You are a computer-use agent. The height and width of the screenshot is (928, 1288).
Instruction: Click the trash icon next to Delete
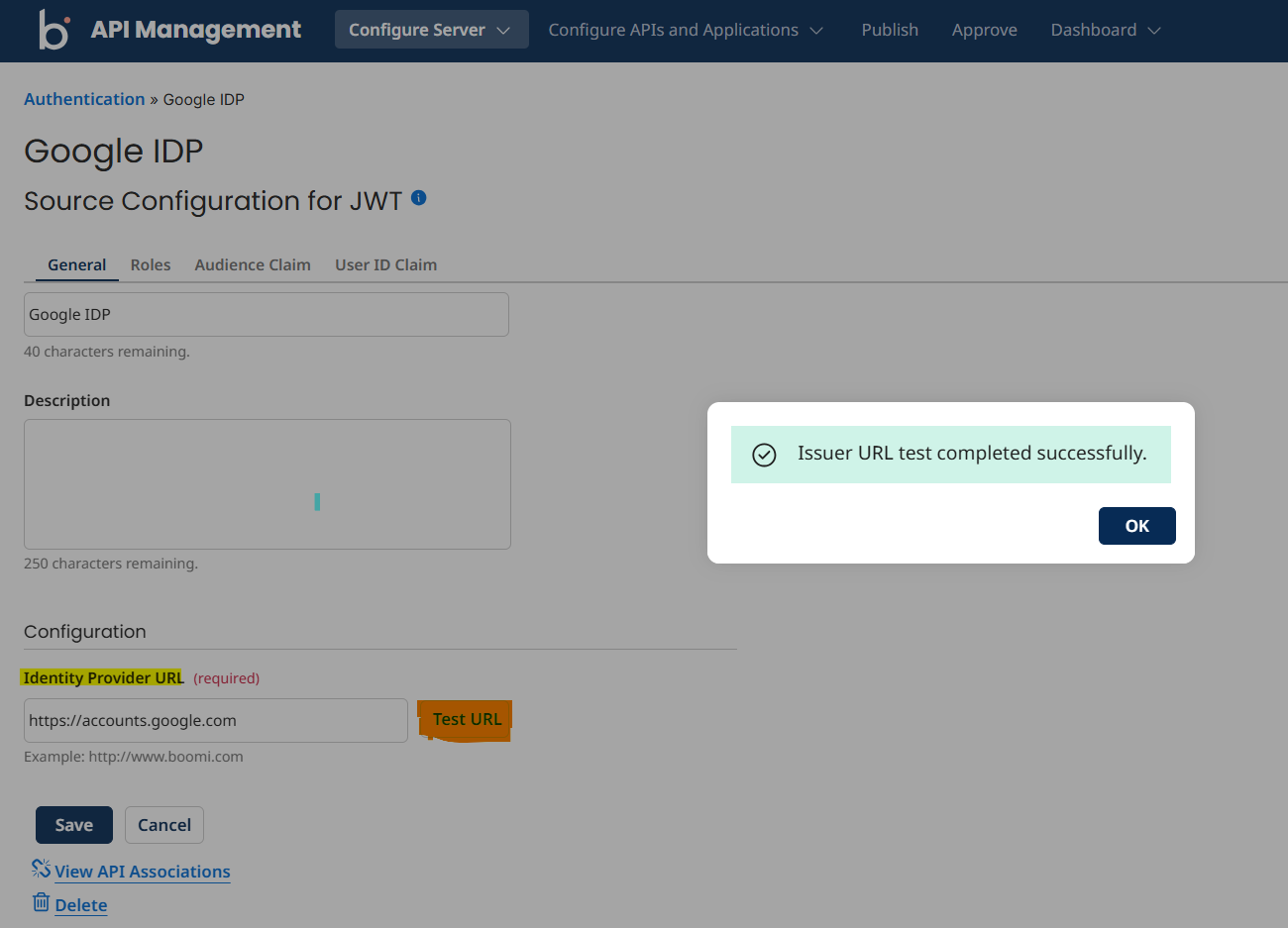[x=40, y=901]
